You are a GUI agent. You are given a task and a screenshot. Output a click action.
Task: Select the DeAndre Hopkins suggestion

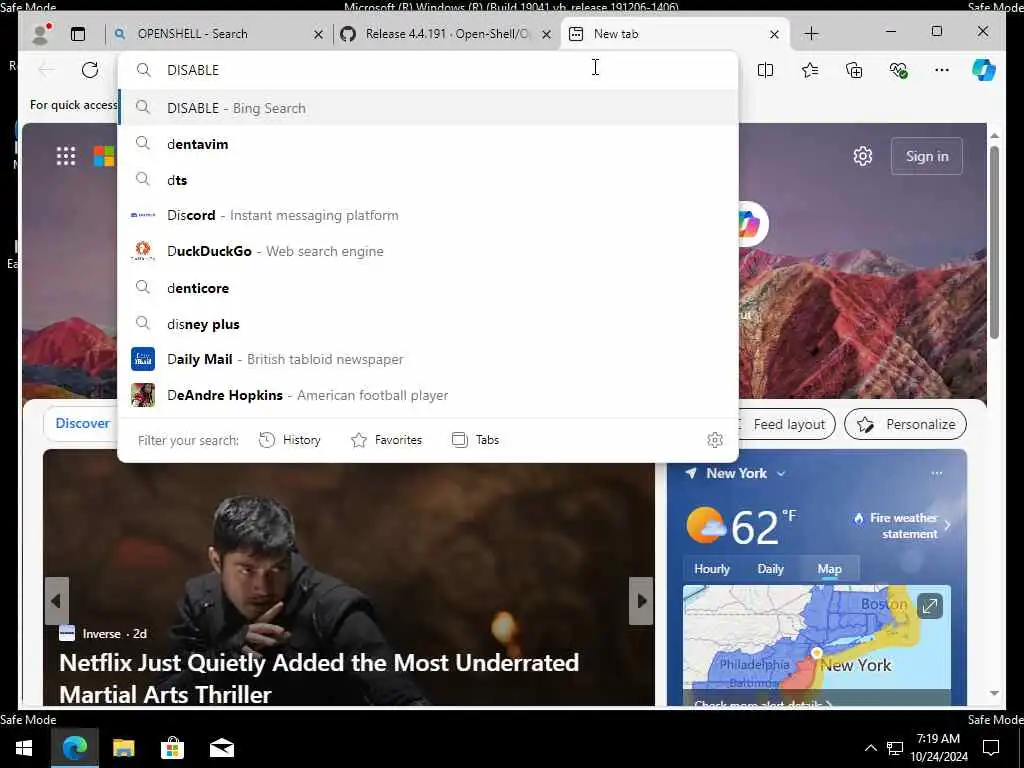pyautogui.click(x=428, y=395)
